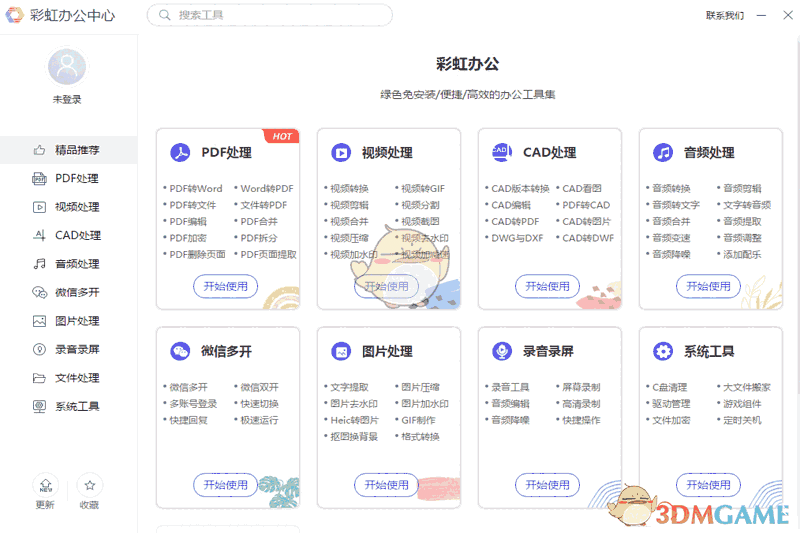Click the 联系我们 link
Viewport: 800px width, 533px height.
coord(724,15)
